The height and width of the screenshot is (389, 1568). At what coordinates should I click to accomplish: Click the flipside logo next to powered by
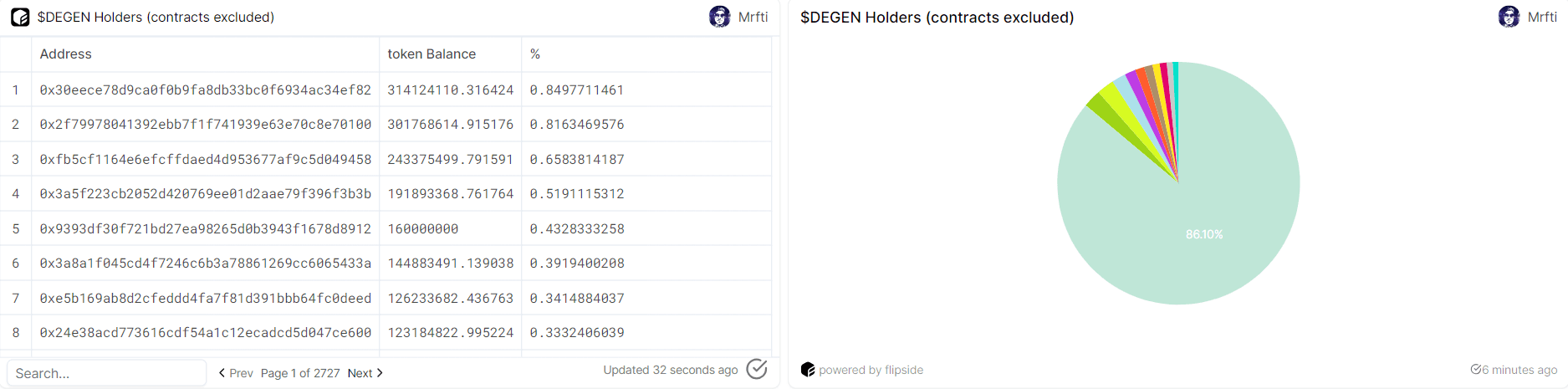coord(808,370)
